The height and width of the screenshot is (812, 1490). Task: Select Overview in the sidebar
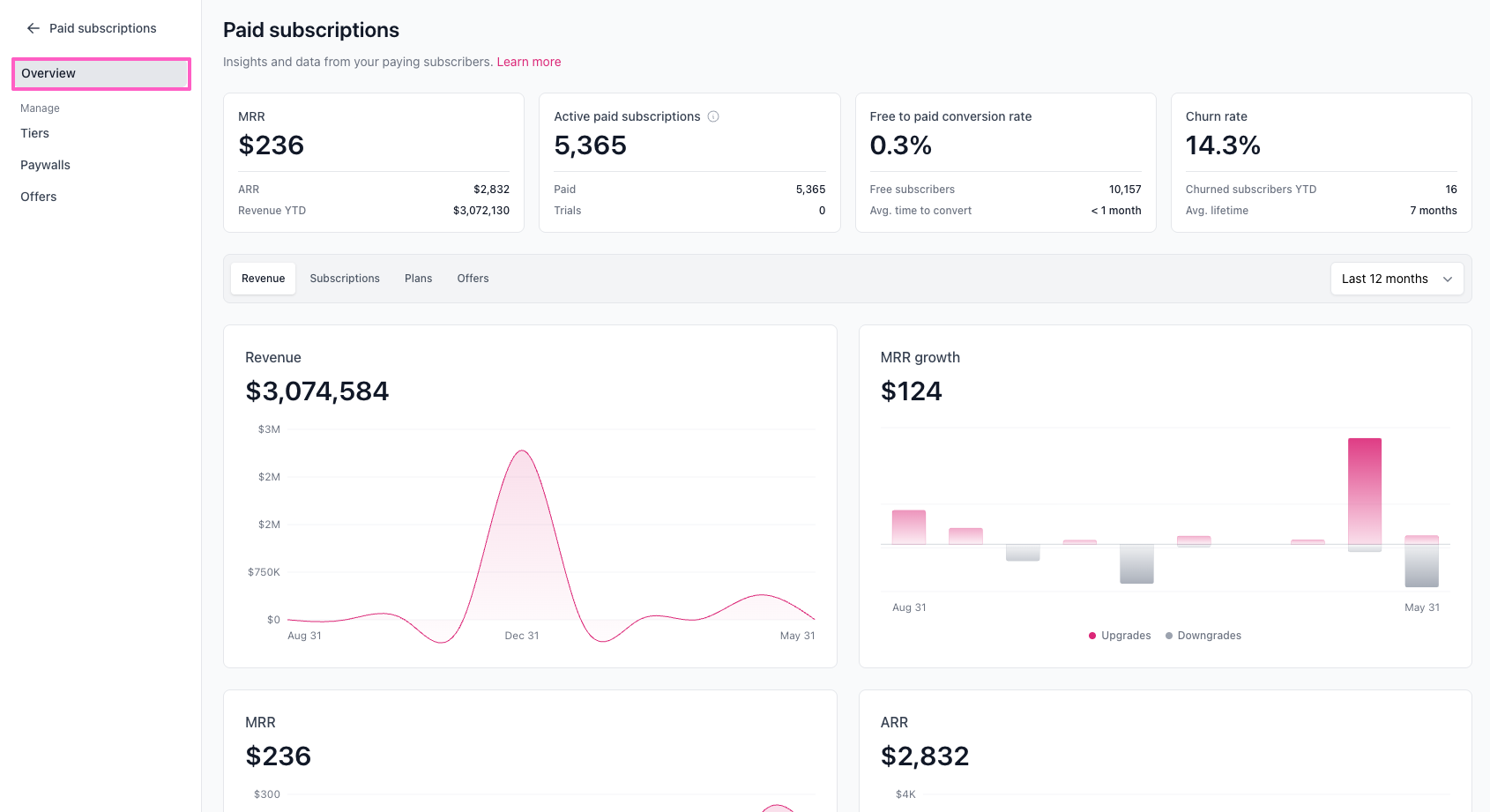pyautogui.click(x=101, y=73)
